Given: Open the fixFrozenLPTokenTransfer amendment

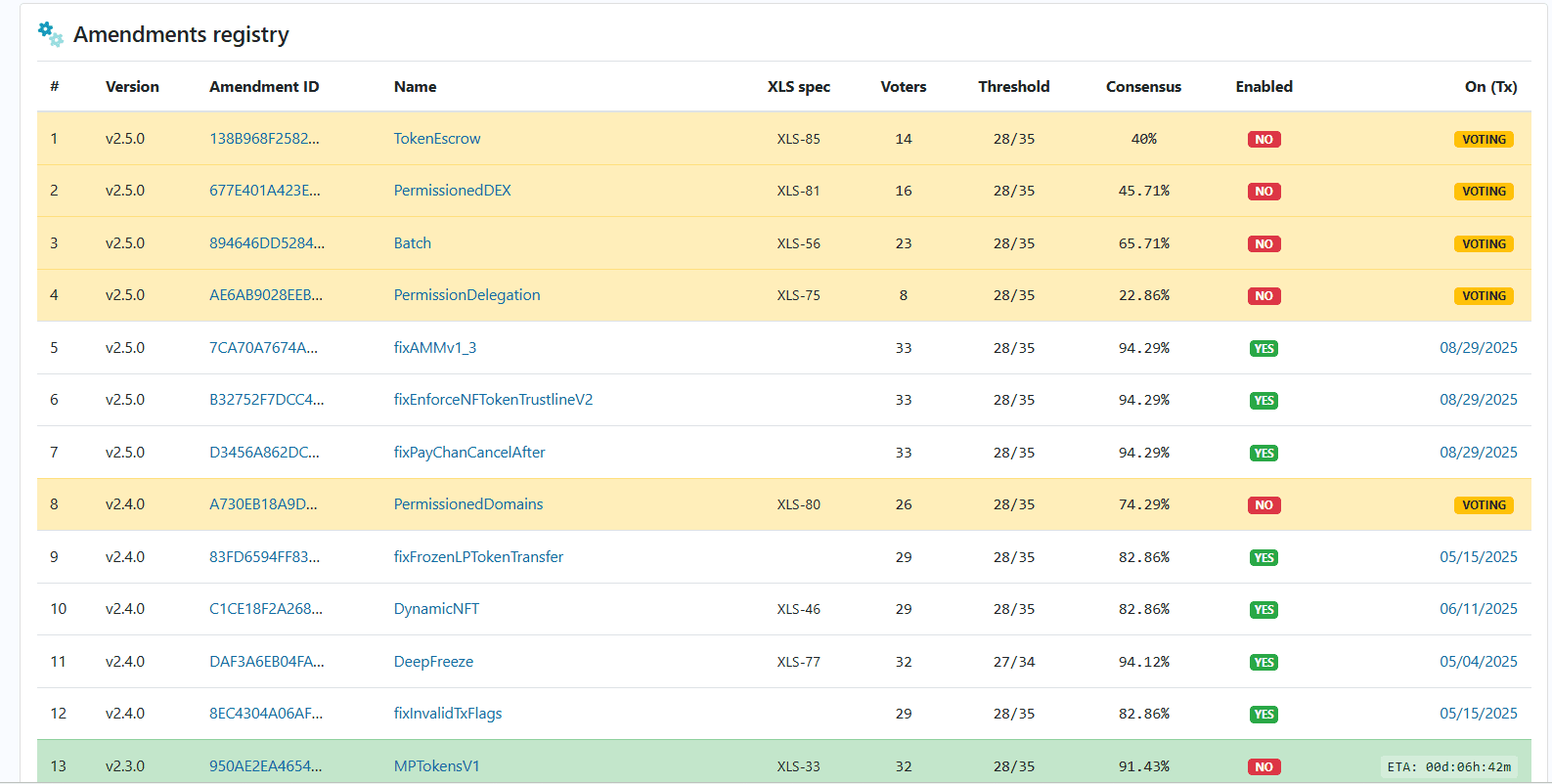Looking at the screenshot, I should (x=478, y=557).
